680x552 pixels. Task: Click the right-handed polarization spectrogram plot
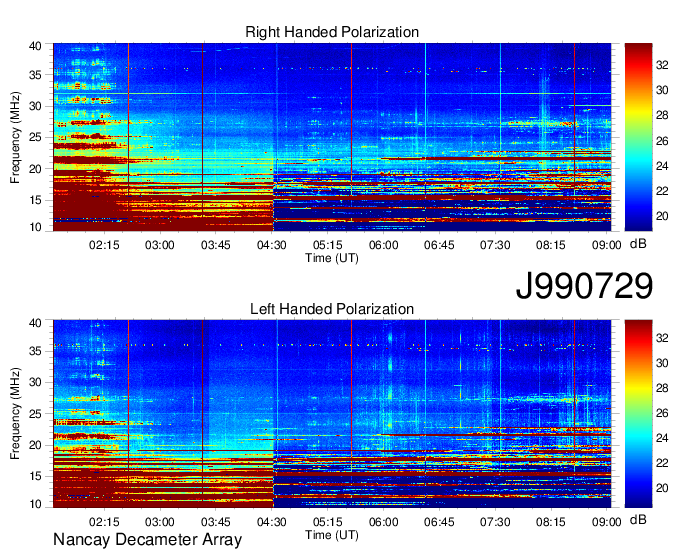click(x=332, y=137)
